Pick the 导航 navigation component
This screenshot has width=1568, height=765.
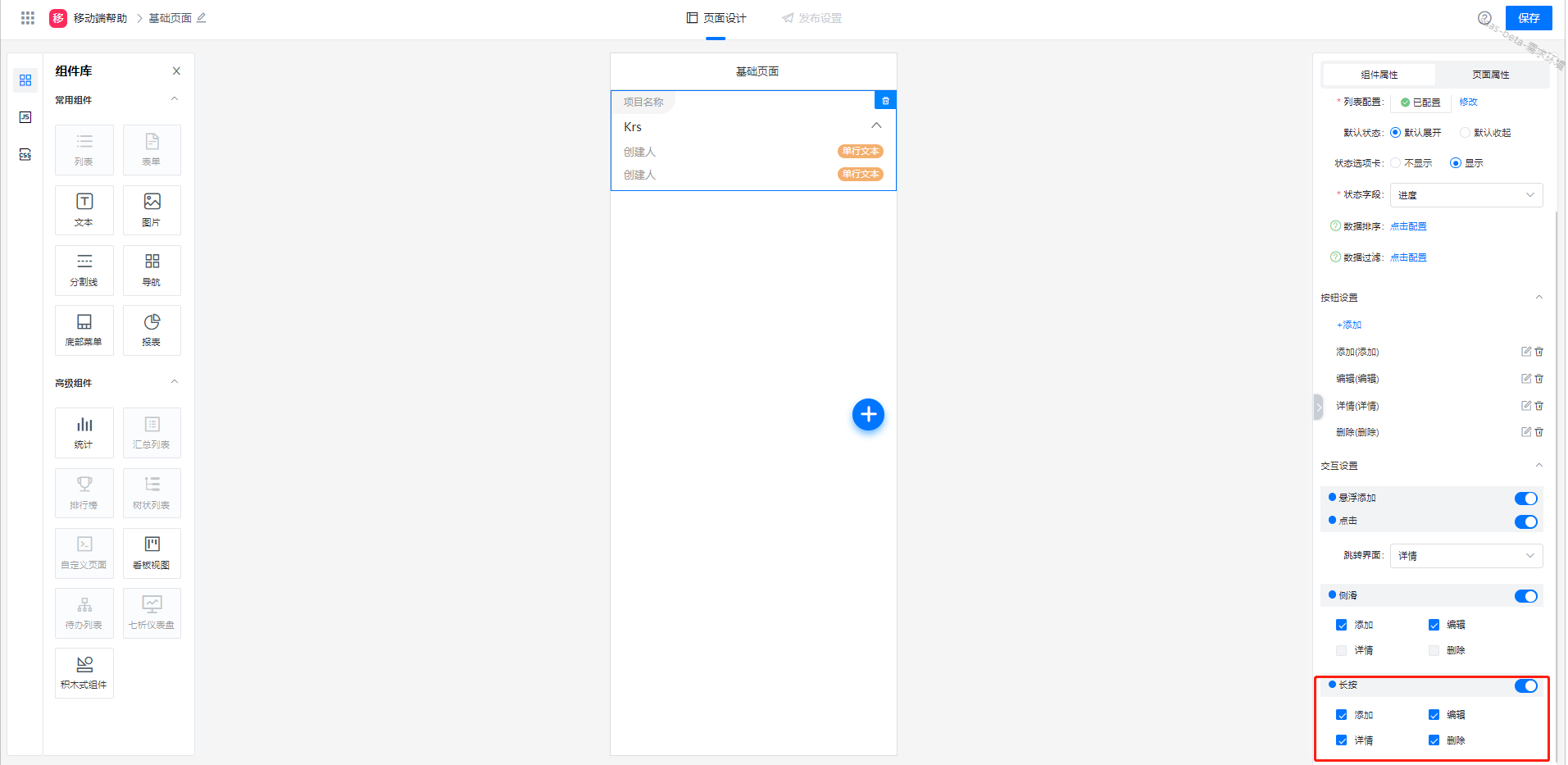coord(152,271)
